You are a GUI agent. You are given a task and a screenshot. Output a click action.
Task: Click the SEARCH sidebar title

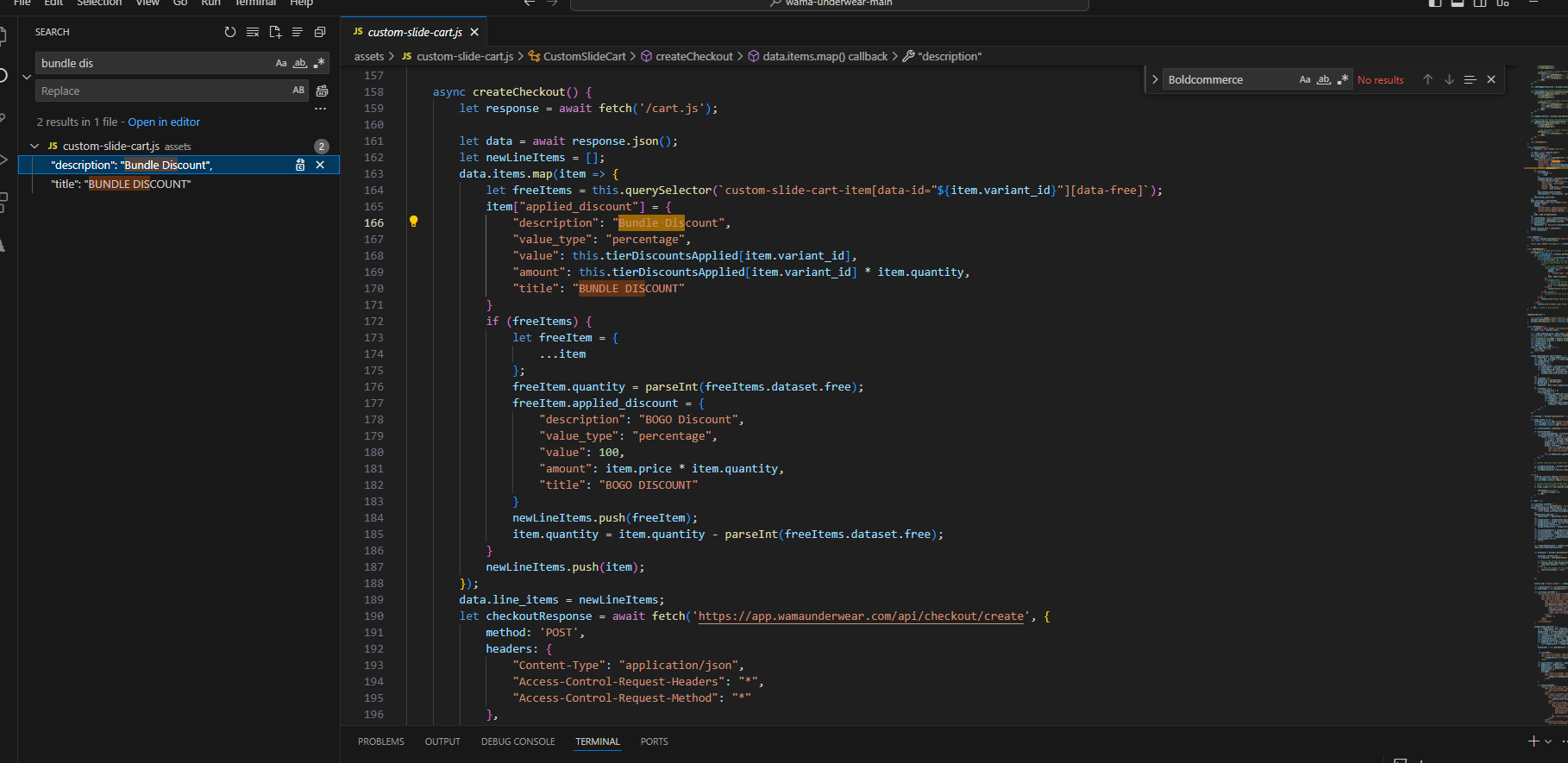pos(53,32)
